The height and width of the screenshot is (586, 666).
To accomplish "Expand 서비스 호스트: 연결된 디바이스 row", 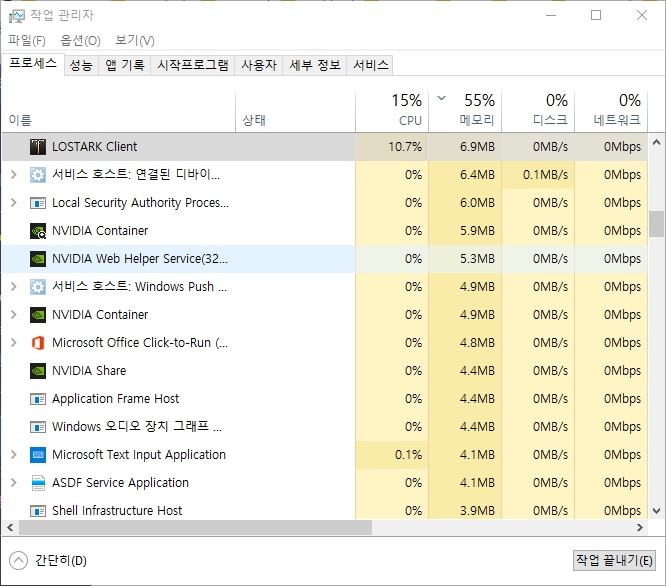I will pos(14,175).
